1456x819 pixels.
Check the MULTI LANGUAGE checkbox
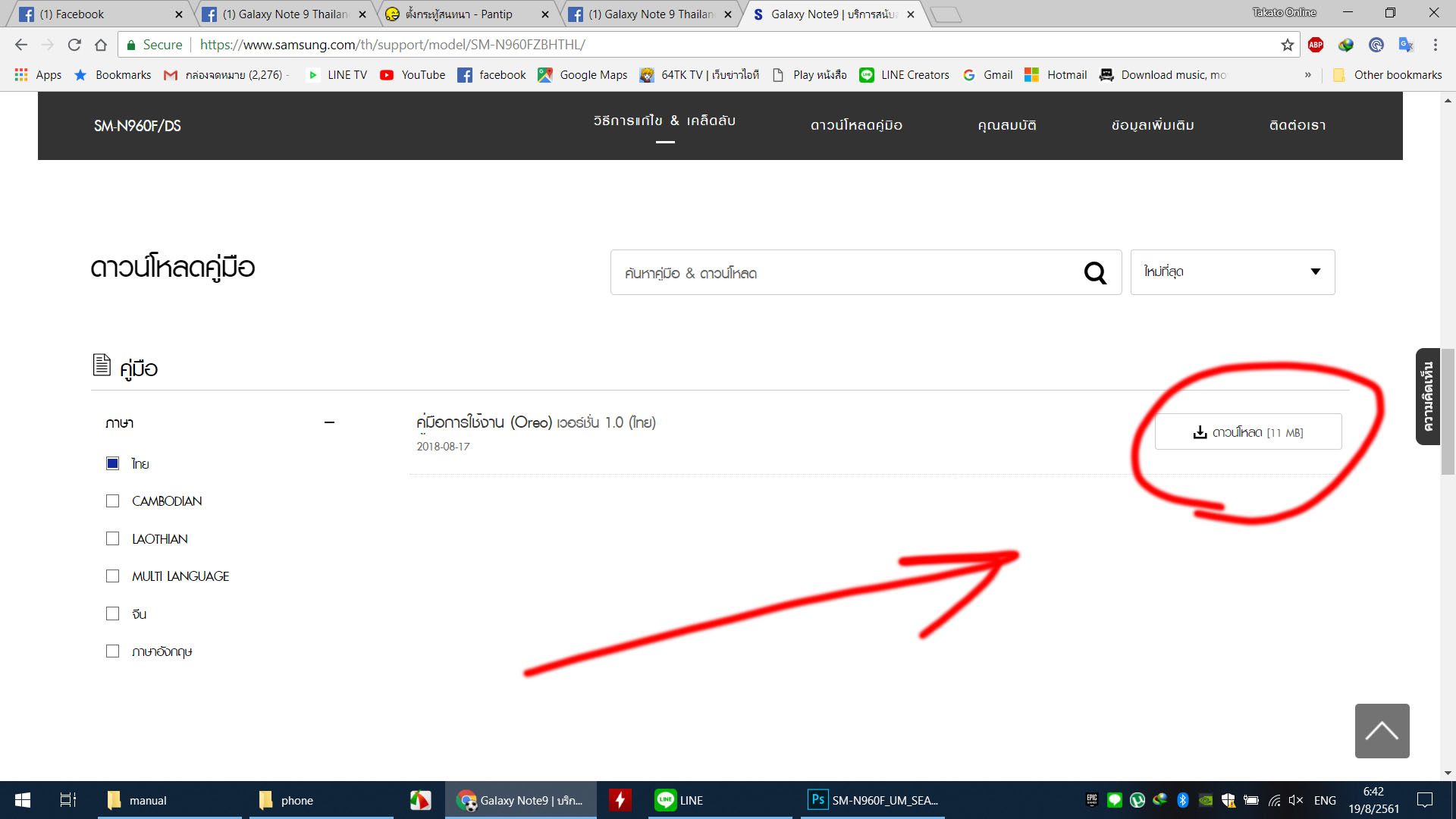pyautogui.click(x=112, y=576)
